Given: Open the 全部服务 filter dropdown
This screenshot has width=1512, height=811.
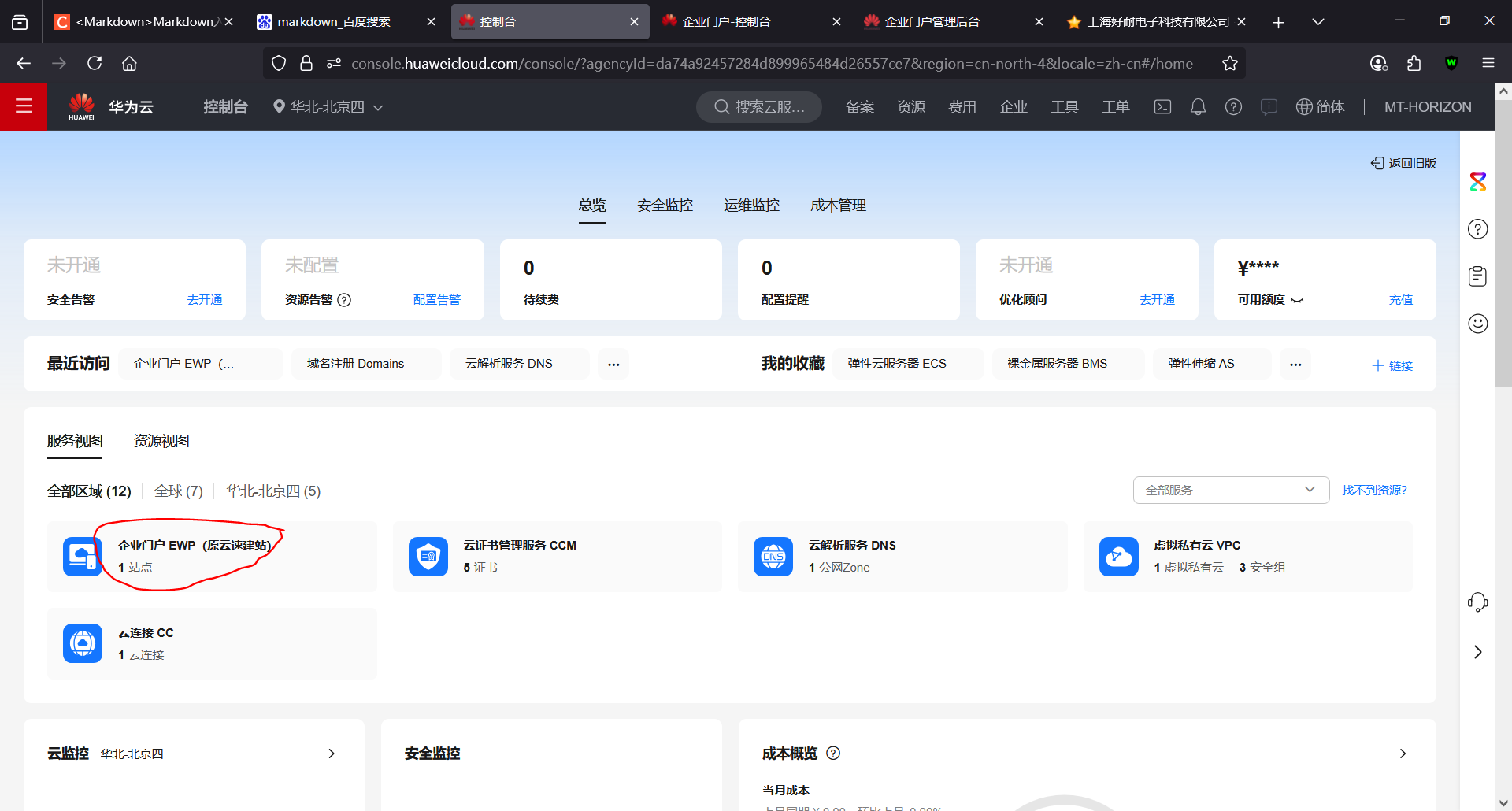Looking at the screenshot, I should pyautogui.click(x=1231, y=490).
